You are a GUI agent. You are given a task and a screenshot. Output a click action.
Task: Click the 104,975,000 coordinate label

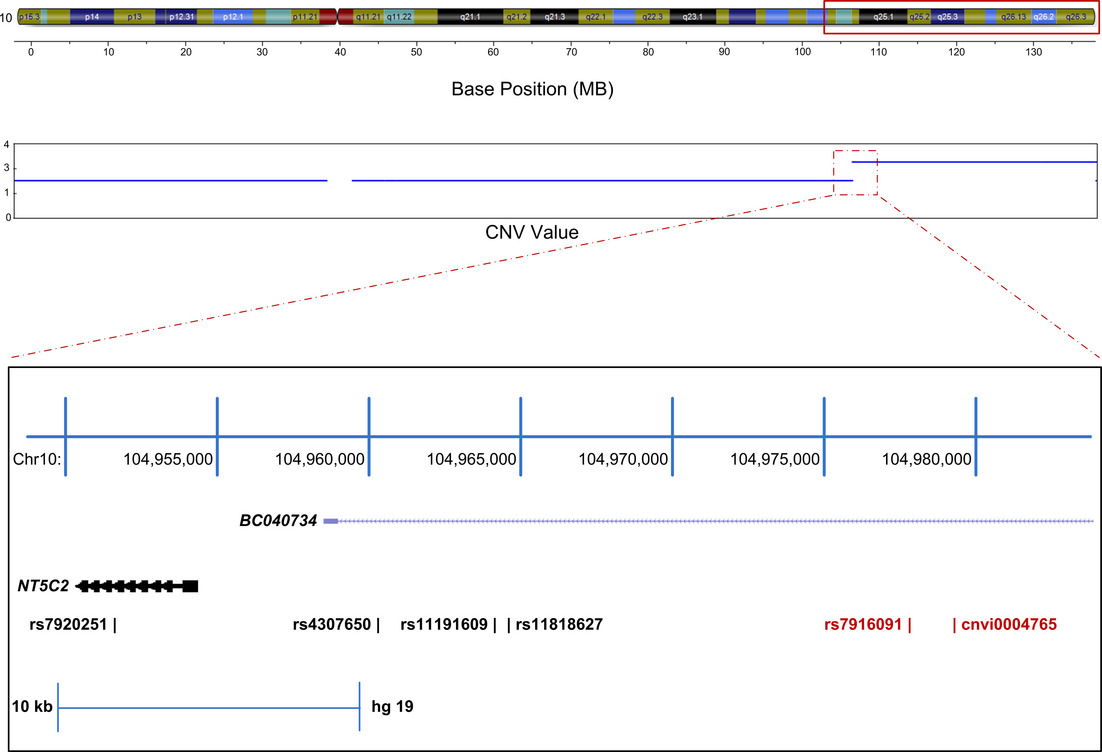coord(775,459)
